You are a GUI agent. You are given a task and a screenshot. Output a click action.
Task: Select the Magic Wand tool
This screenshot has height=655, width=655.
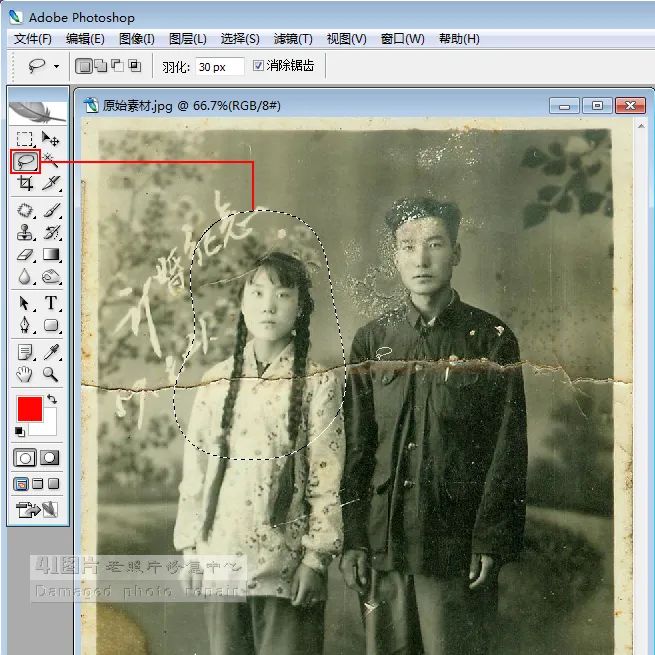click(51, 160)
